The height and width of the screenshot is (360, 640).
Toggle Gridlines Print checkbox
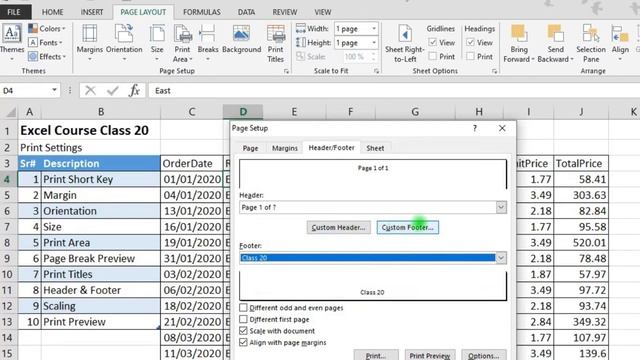click(x=433, y=56)
